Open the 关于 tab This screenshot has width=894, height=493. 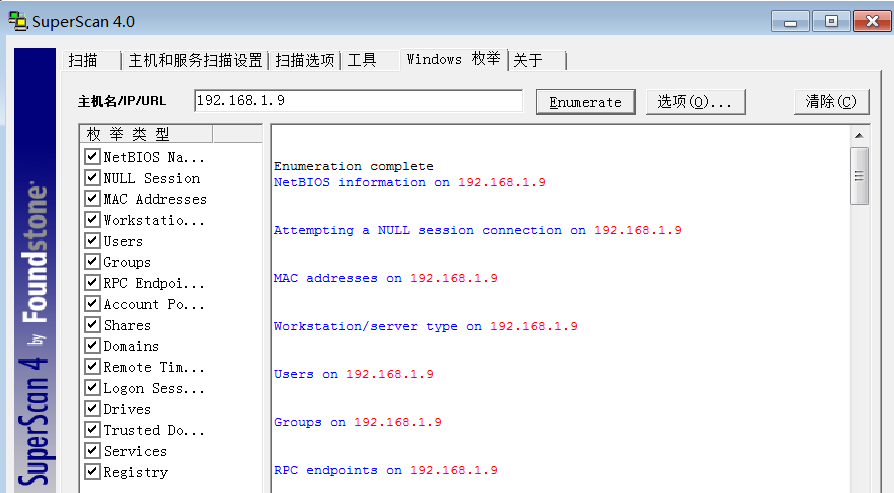[x=537, y=60]
